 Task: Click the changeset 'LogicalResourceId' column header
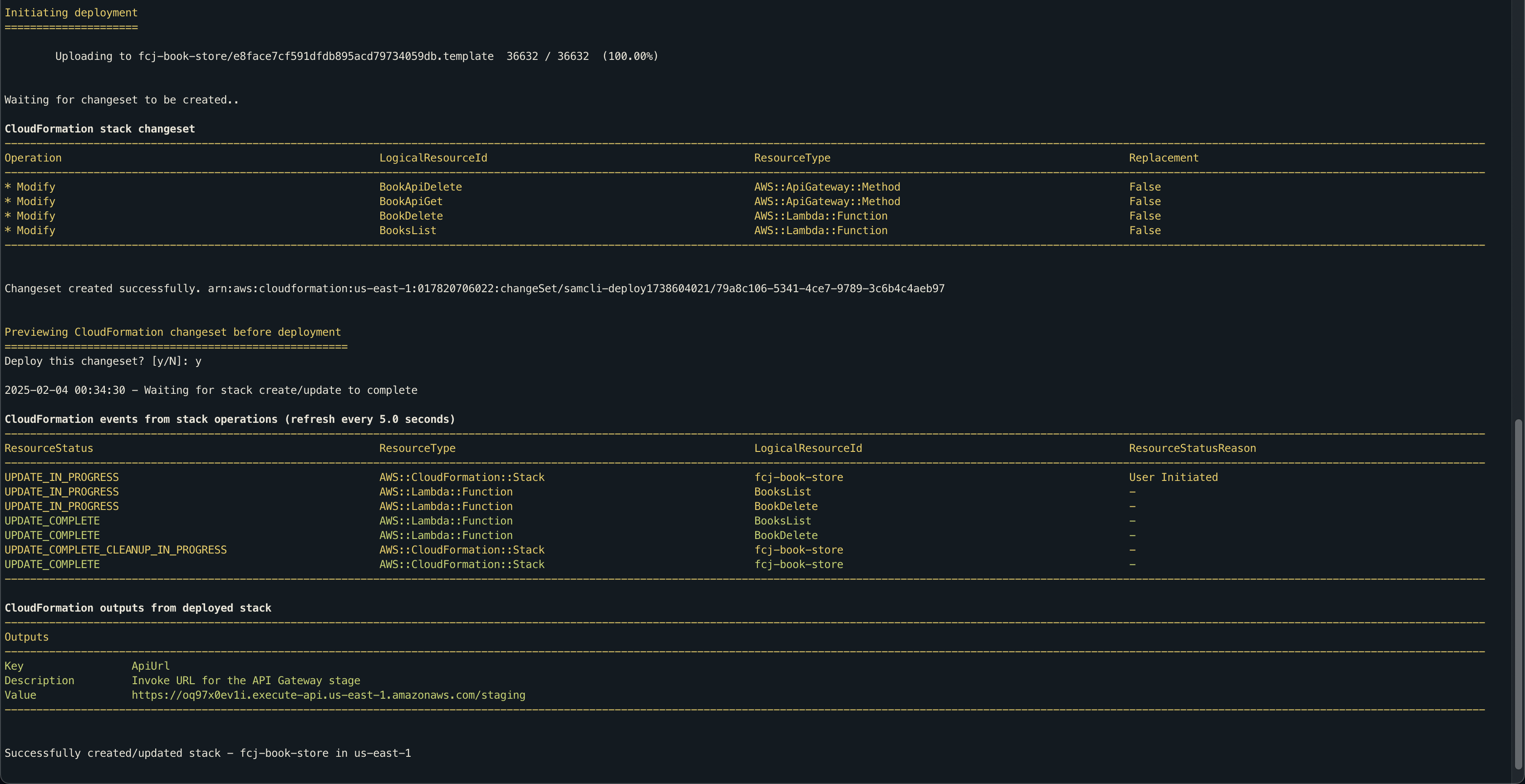click(x=433, y=158)
